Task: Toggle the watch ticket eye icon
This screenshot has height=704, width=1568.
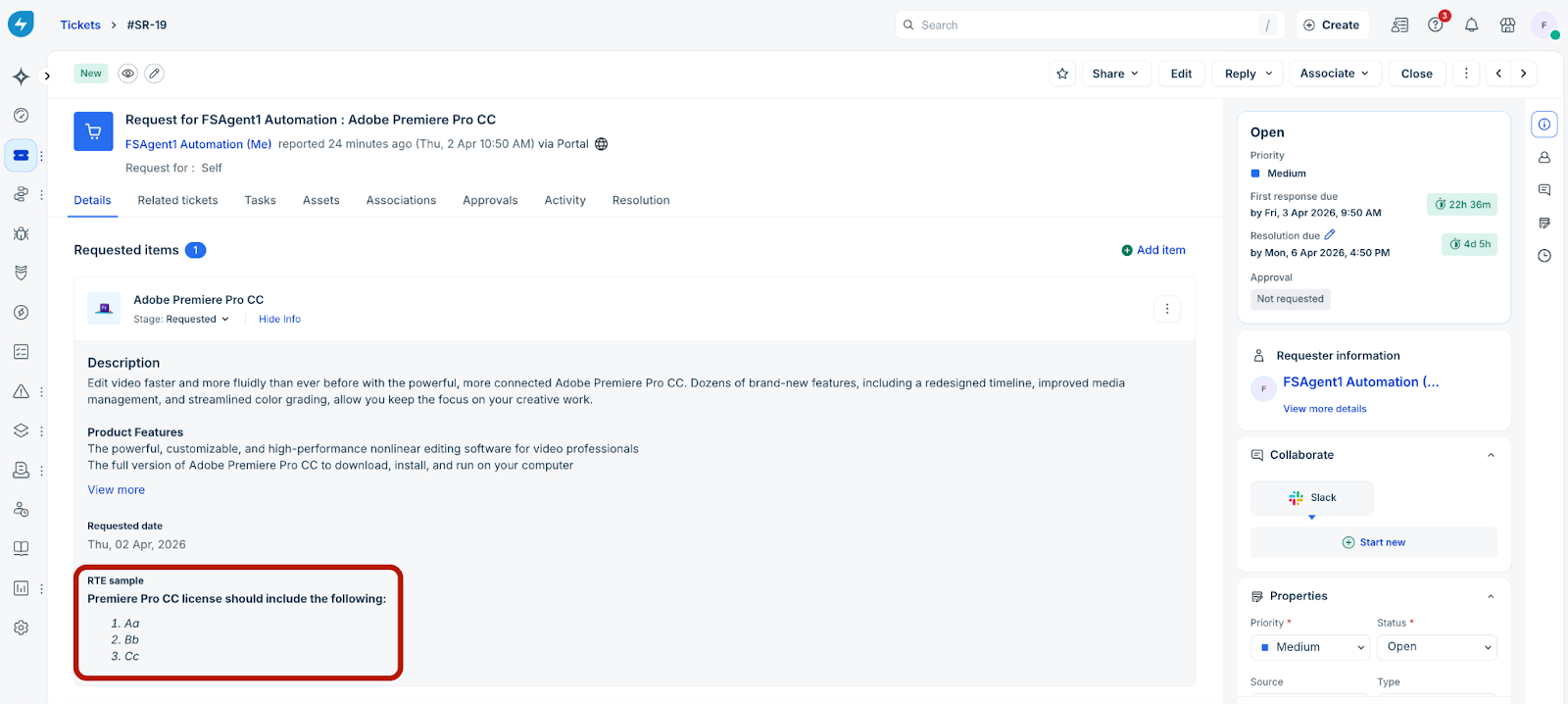Action: click(x=127, y=74)
